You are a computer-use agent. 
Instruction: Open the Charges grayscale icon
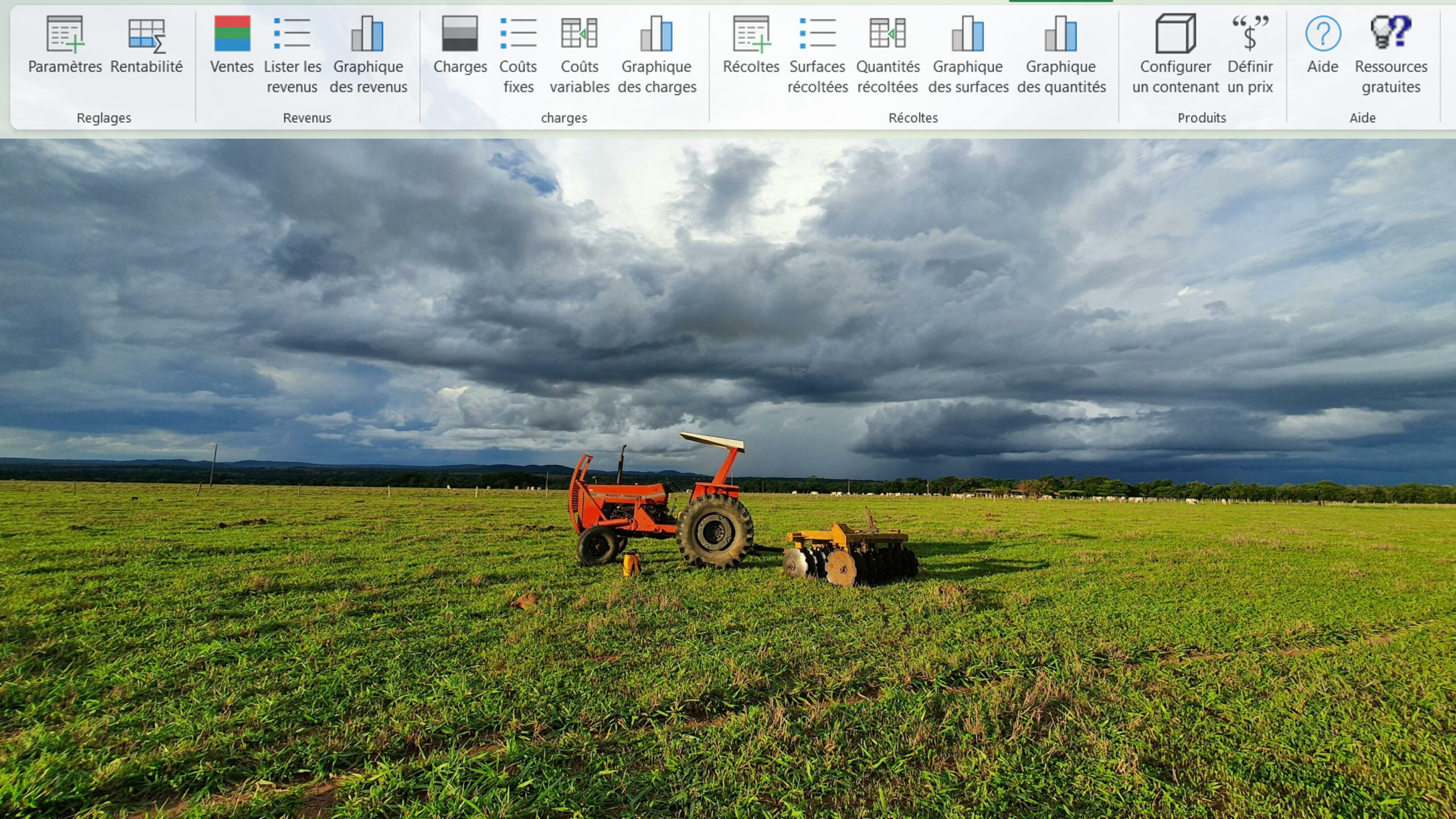460,34
